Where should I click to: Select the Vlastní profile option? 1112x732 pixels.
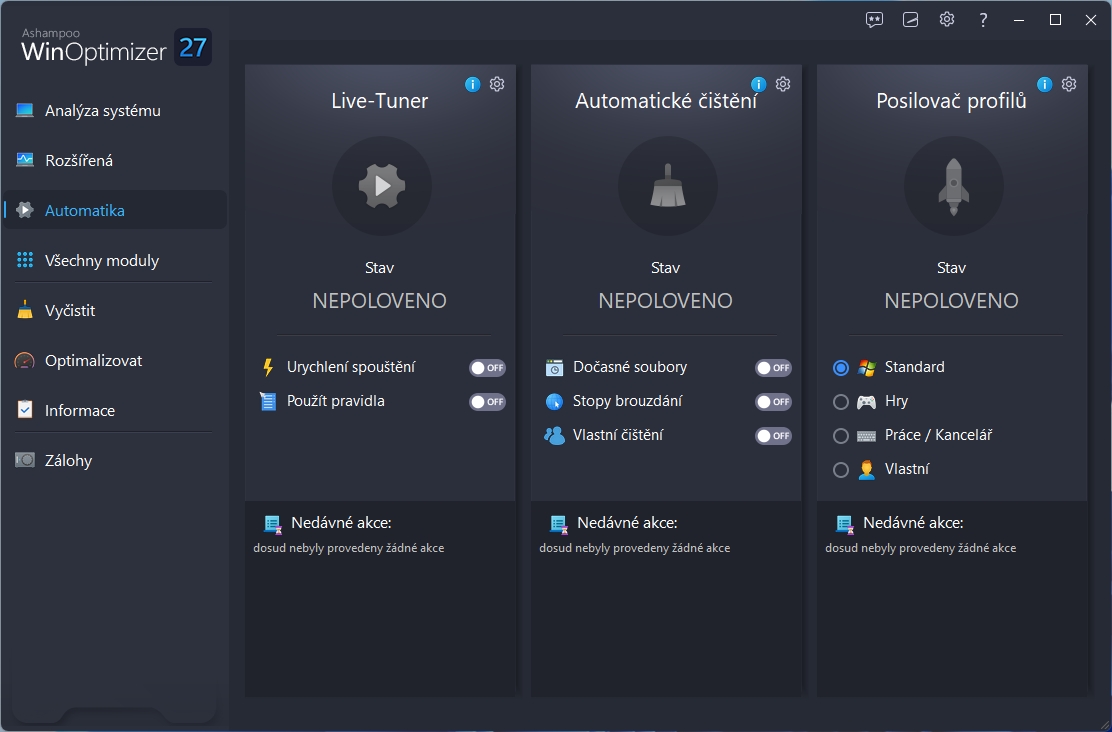tap(841, 470)
